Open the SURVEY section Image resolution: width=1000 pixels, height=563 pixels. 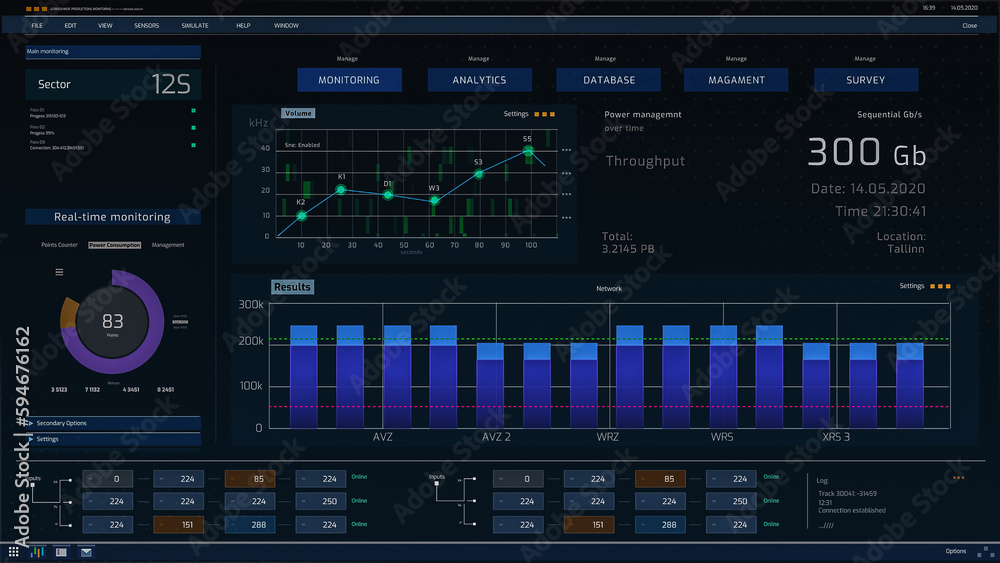(x=866, y=80)
